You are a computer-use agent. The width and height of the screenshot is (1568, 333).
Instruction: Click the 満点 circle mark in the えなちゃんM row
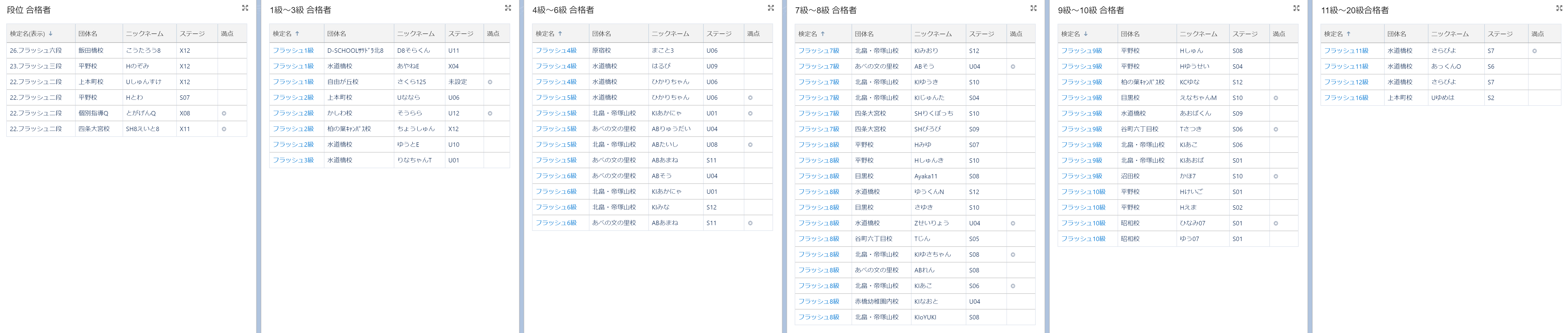[x=1276, y=98]
